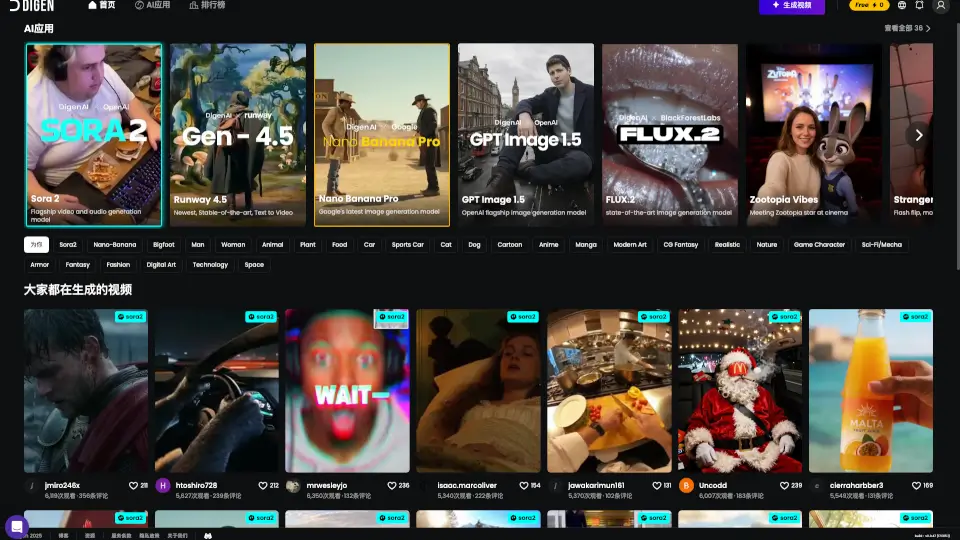Click the Discord icon in footer

(208, 535)
